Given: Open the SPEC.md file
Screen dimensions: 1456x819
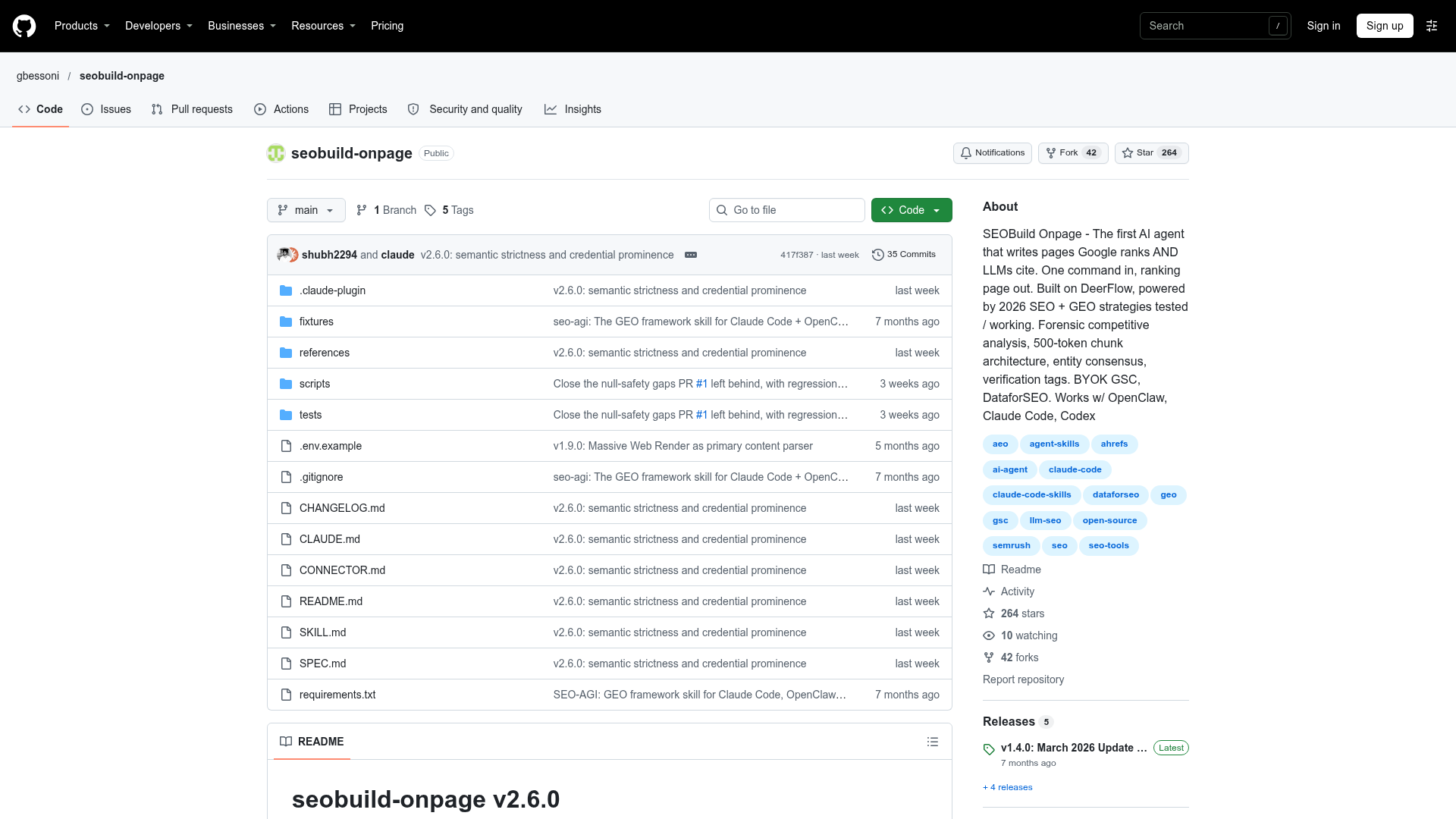Looking at the screenshot, I should coord(322,664).
